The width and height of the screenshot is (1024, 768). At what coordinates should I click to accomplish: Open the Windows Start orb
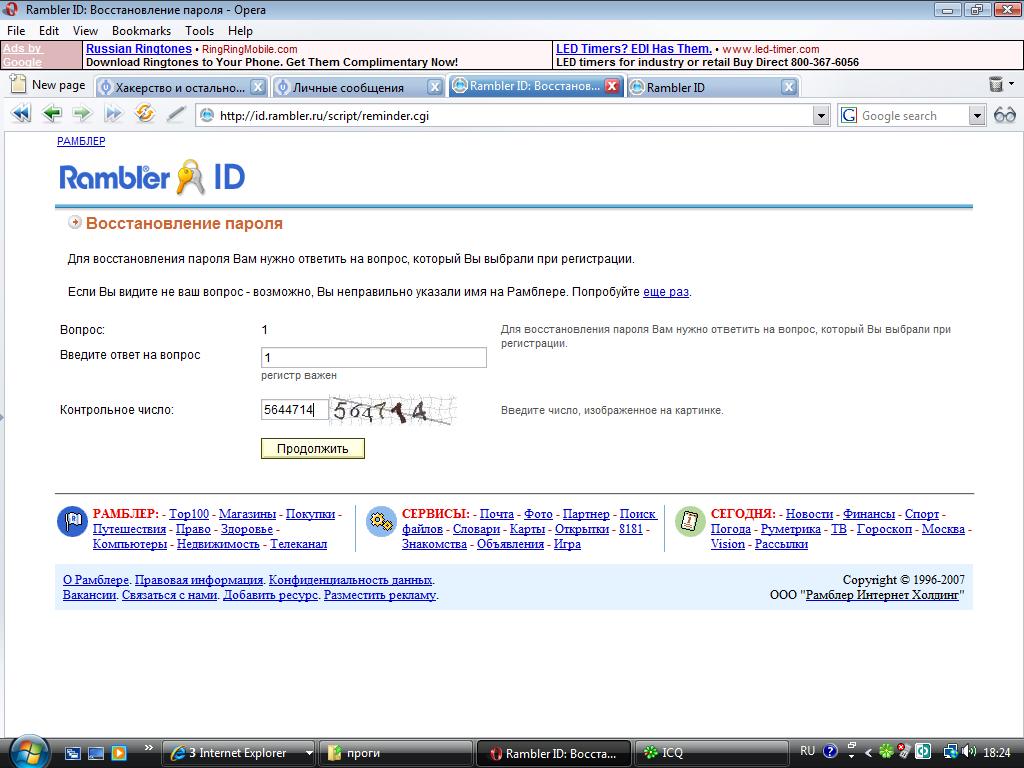(x=27, y=752)
